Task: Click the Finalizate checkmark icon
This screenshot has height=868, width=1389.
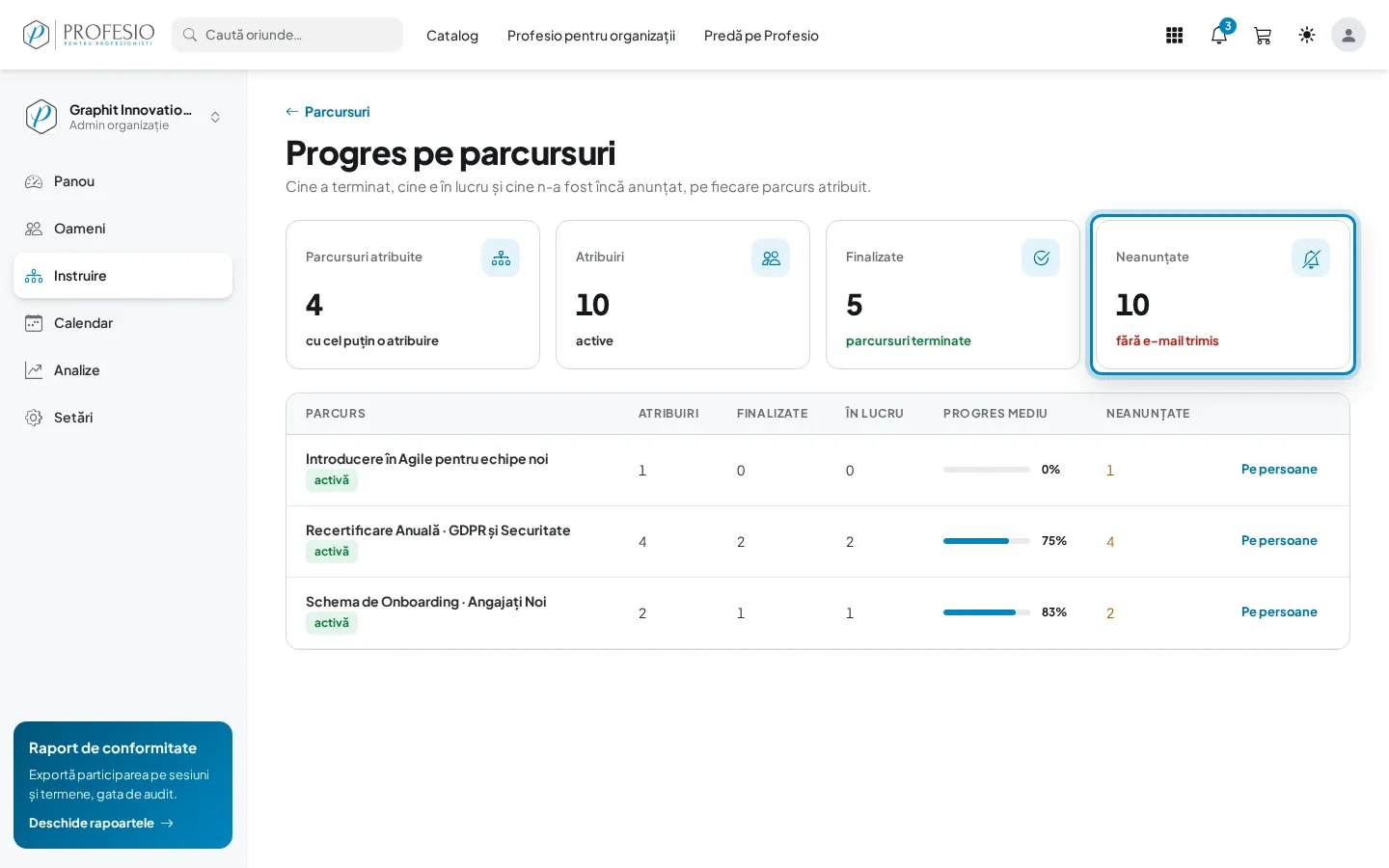Action: point(1041,258)
